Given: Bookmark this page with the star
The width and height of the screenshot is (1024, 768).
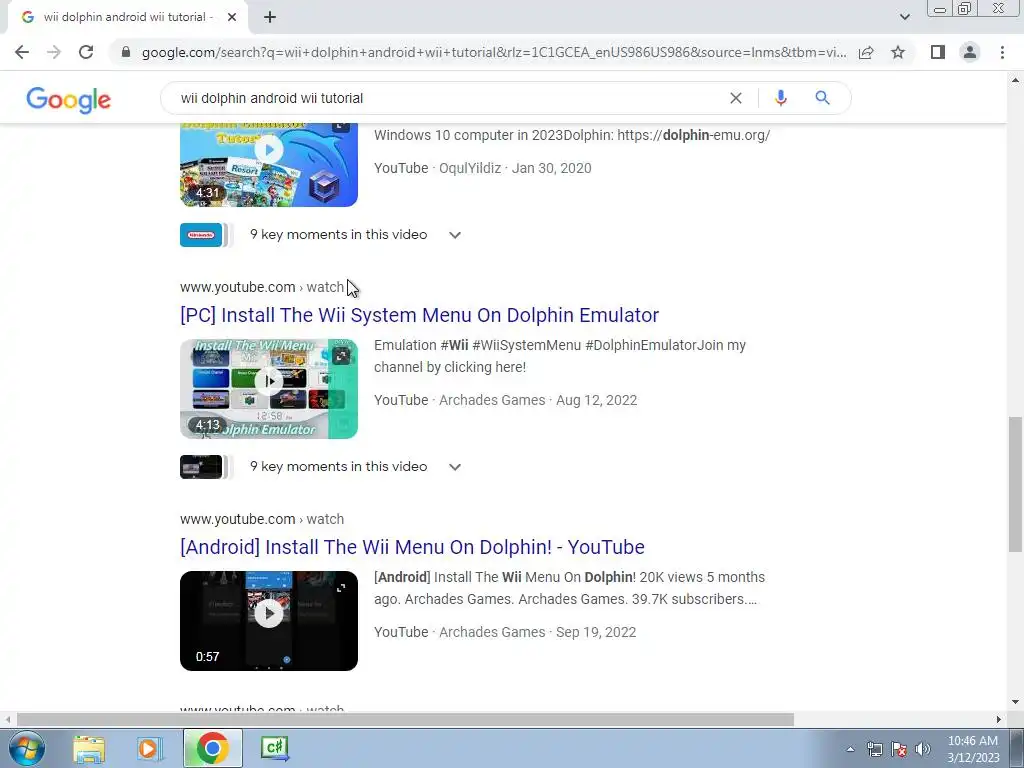Looking at the screenshot, I should tap(898, 52).
